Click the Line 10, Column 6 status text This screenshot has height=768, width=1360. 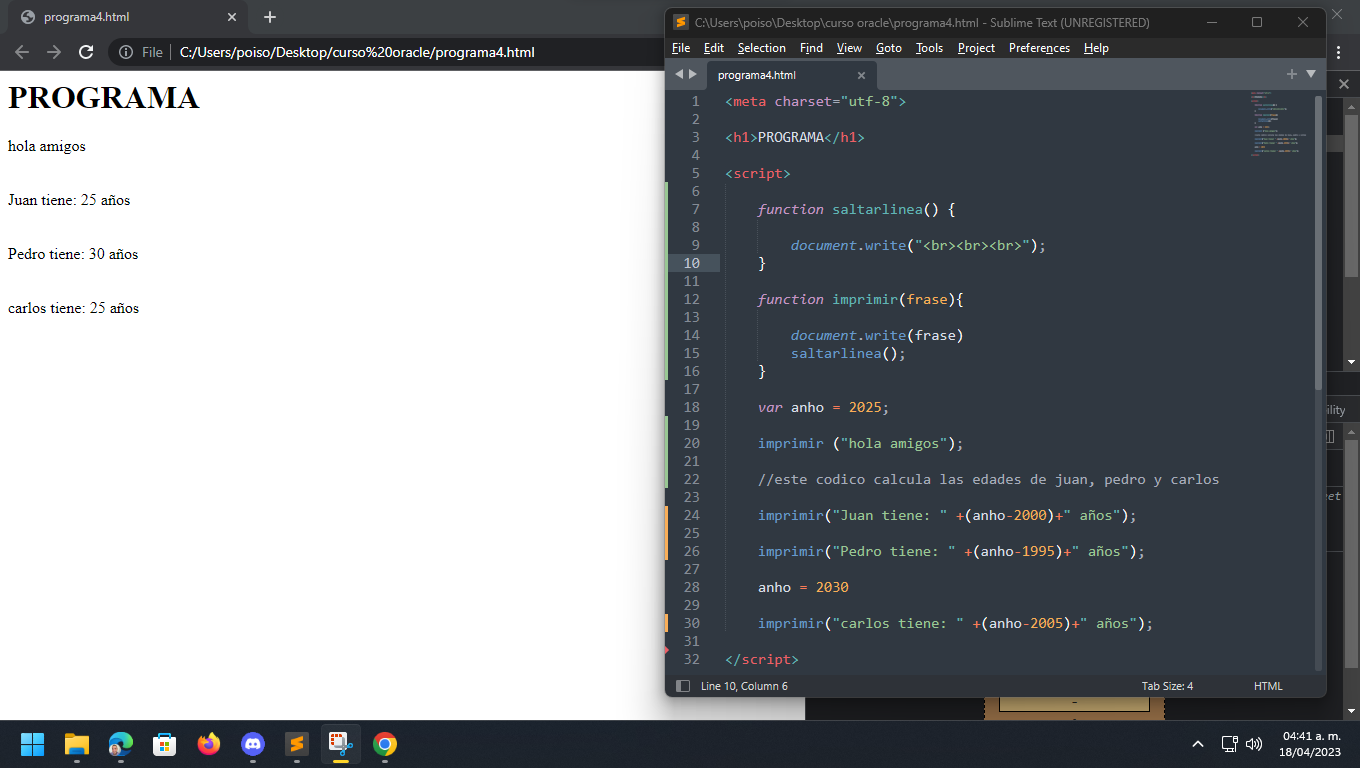click(744, 686)
